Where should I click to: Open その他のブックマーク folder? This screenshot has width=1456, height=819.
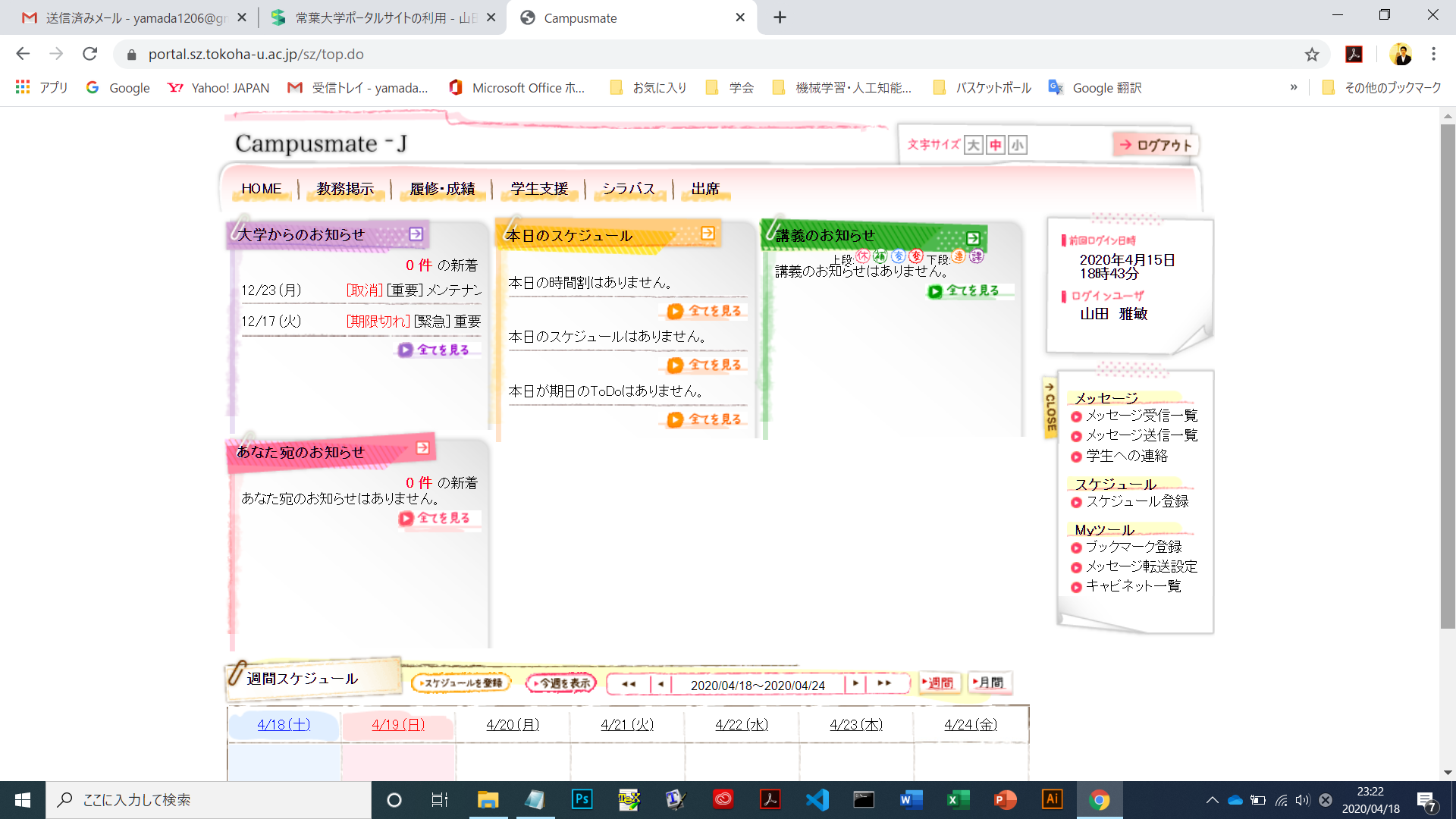coord(1381,88)
